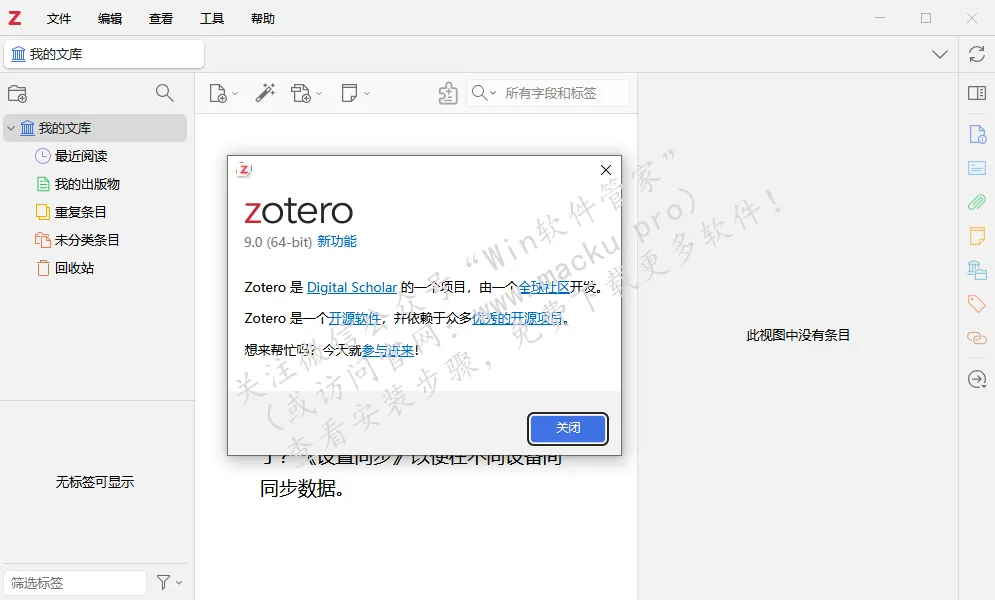Open the libraries and collections side icon

[x=977, y=270]
